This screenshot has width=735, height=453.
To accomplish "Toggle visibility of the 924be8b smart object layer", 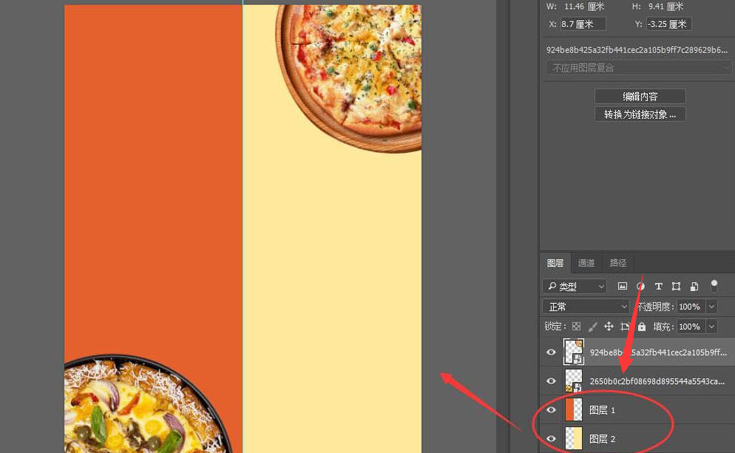I will 551,352.
